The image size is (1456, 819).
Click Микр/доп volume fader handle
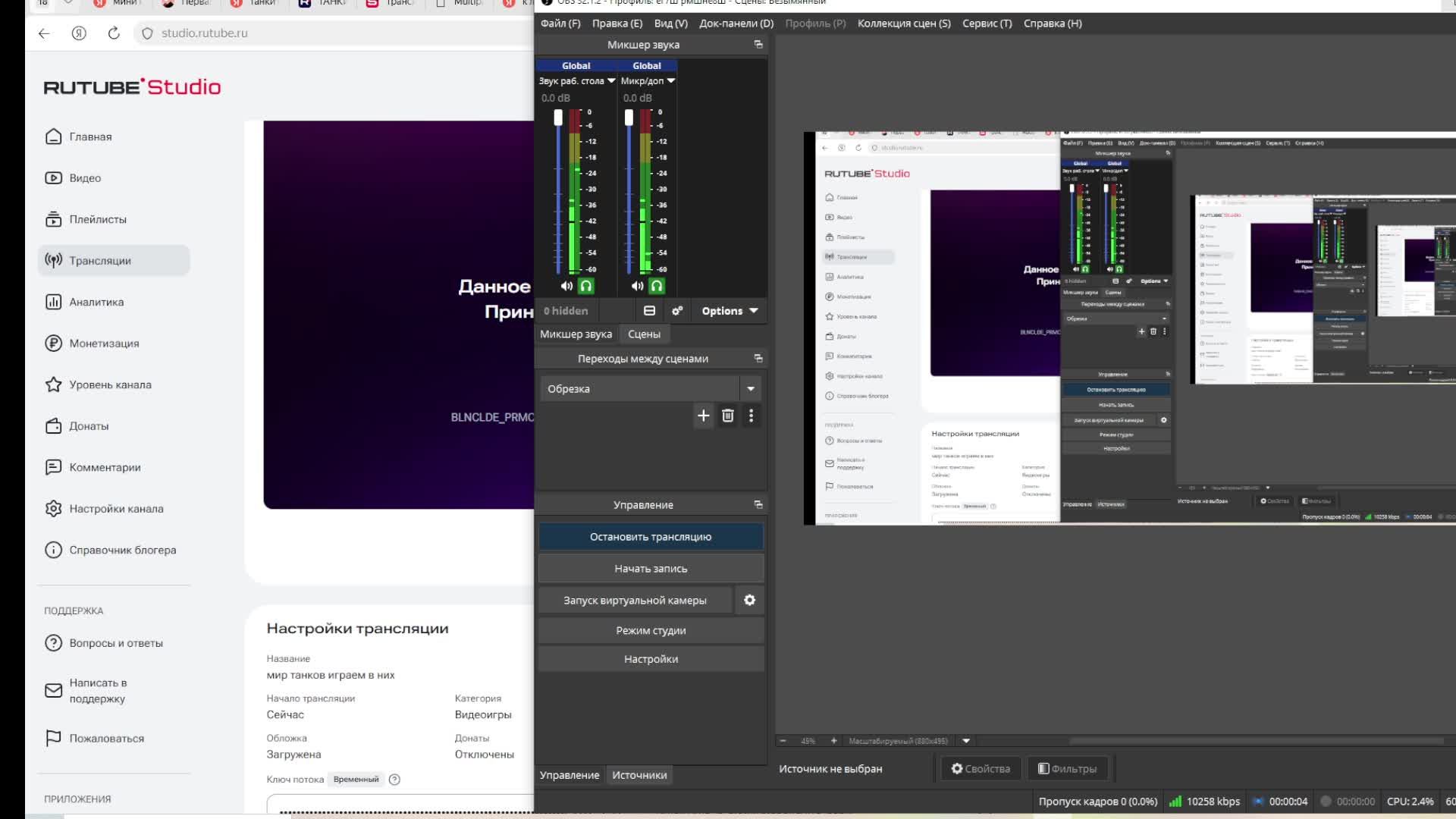tap(629, 118)
